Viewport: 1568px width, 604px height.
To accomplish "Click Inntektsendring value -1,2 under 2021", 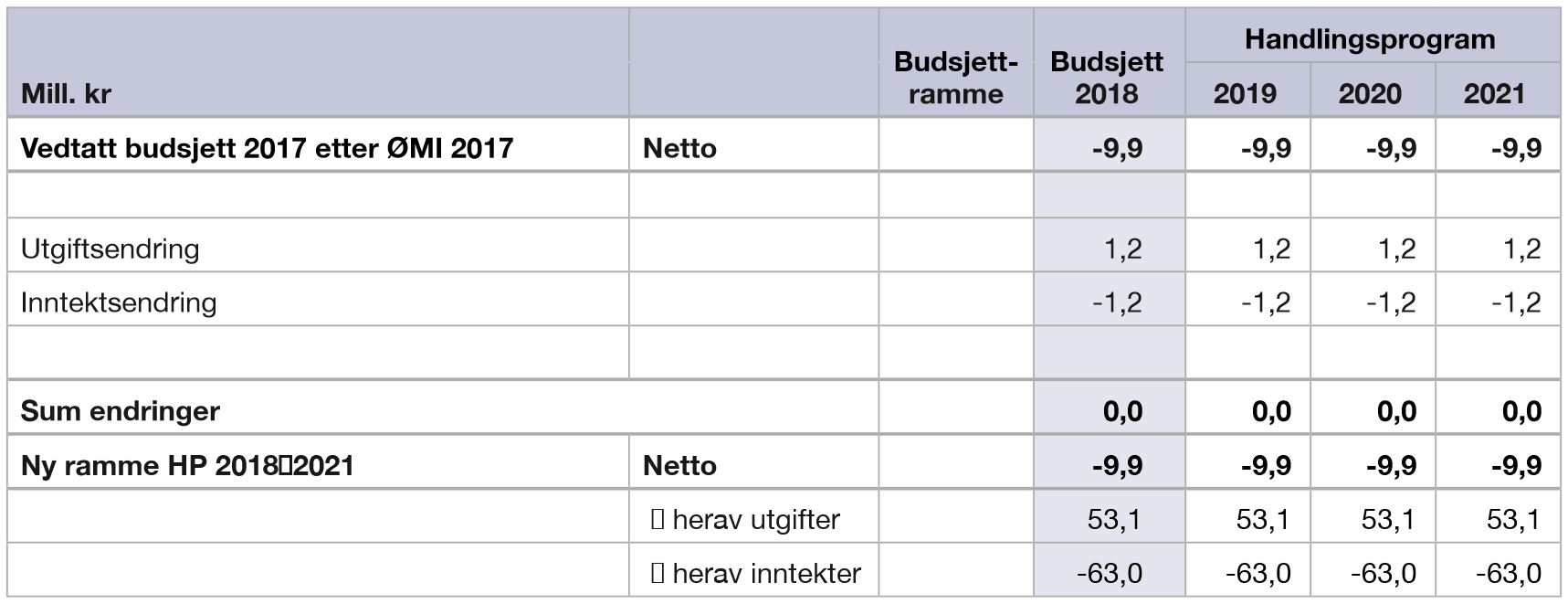I will [1516, 302].
